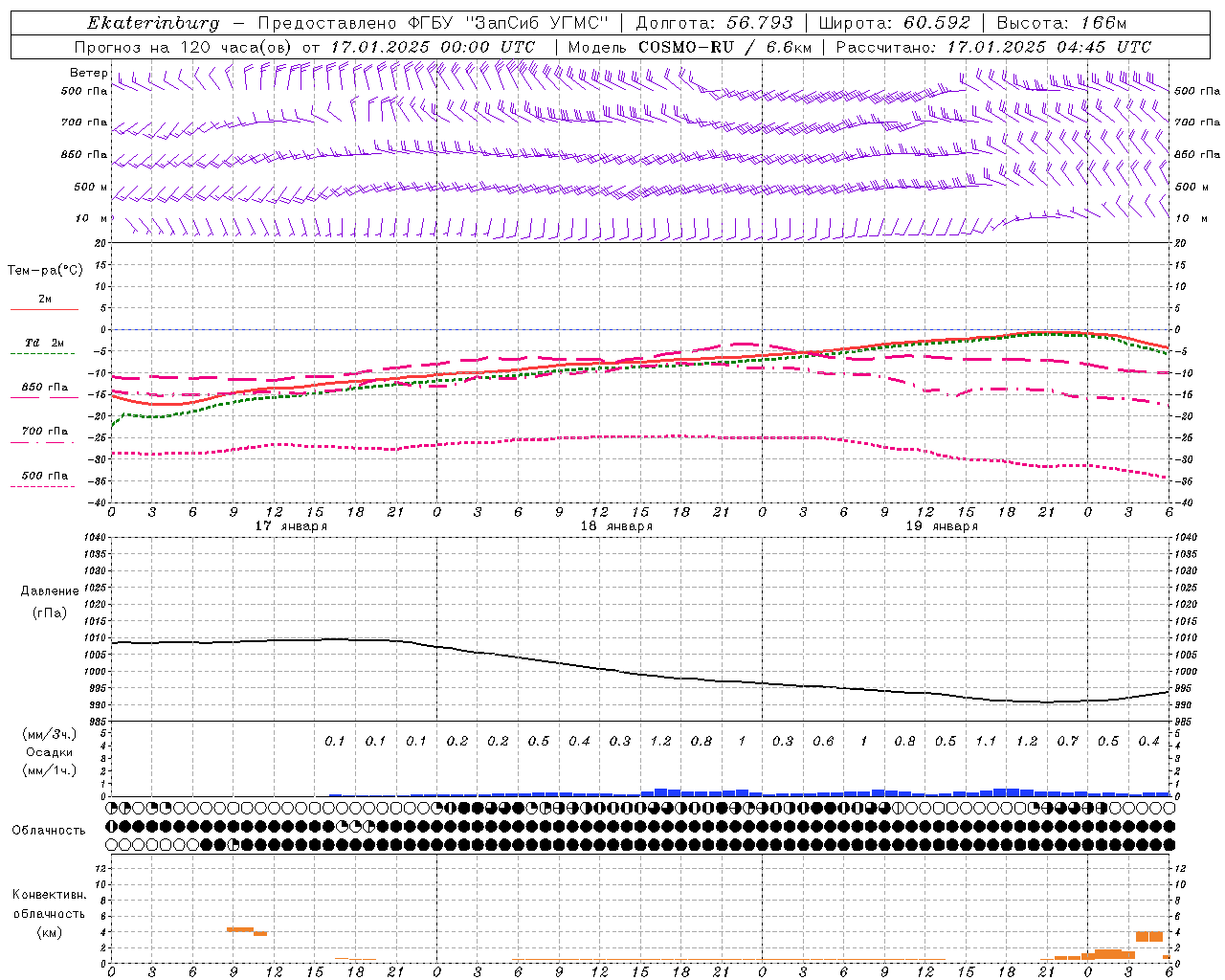Select the 'Долгота: 56.793' header value
The image size is (1225, 980).
point(714,23)
